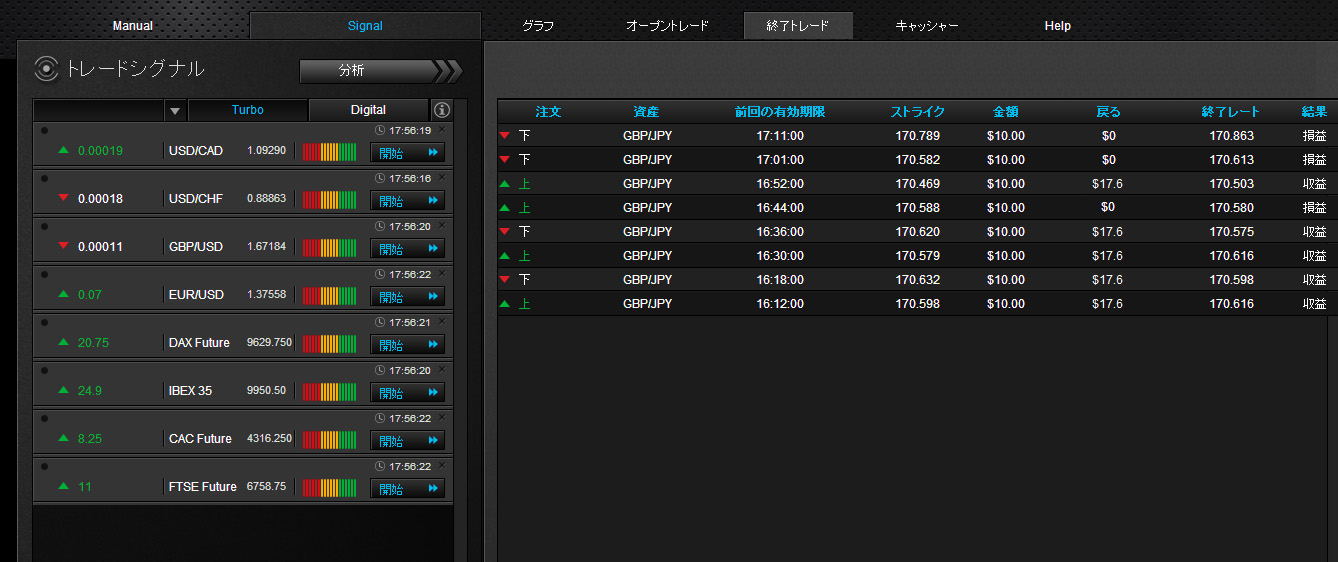1338x562 pixels.
Task: Click the green up arrow for EUR/USD
Action: pyautogui.click(x=64, y=294)
